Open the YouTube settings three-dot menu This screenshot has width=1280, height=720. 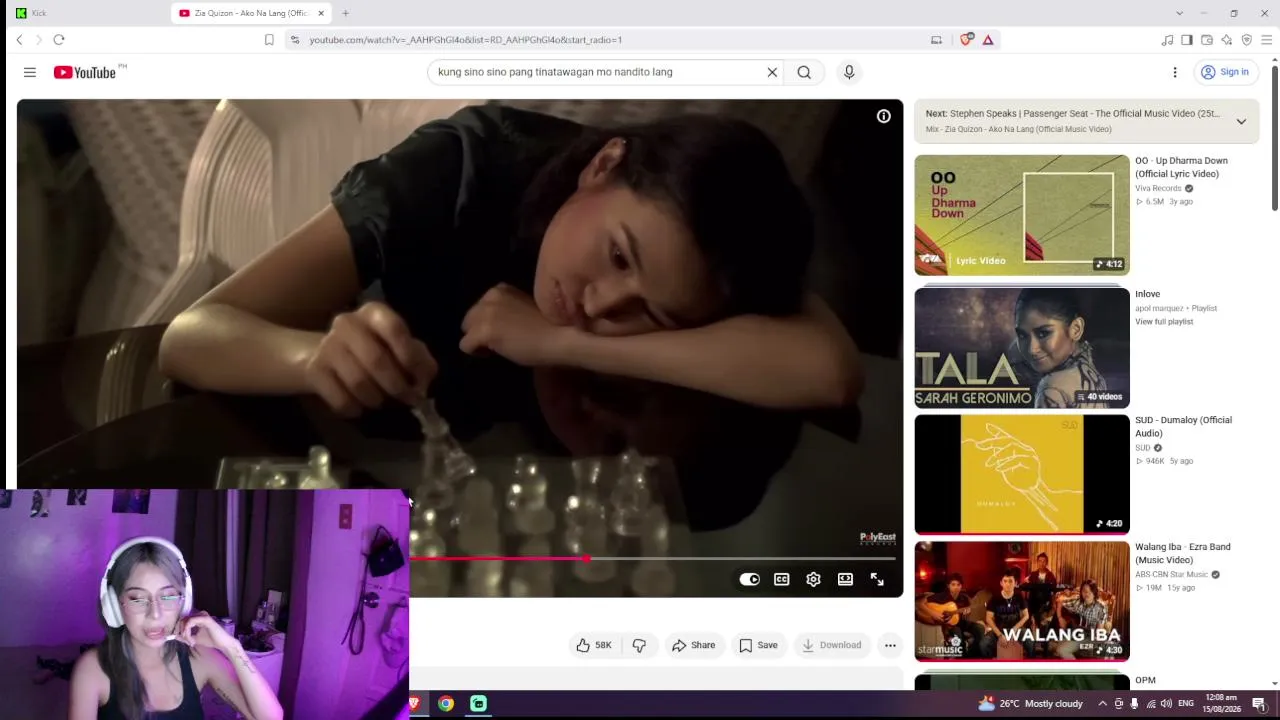(x=1175, y=72)
